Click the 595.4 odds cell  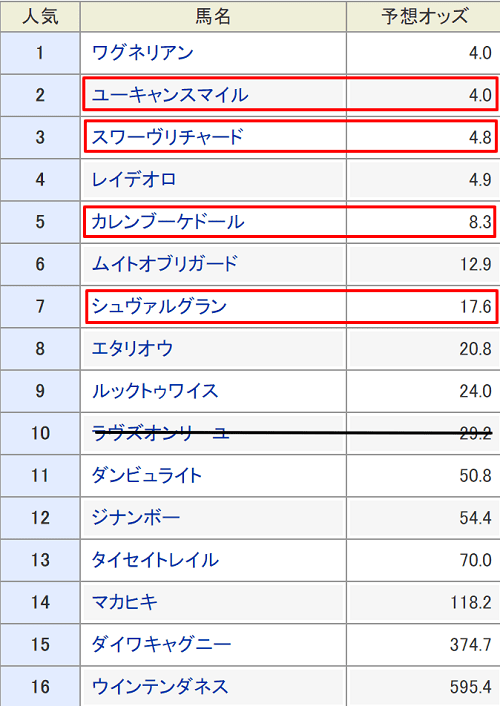[x=423, y=687]
